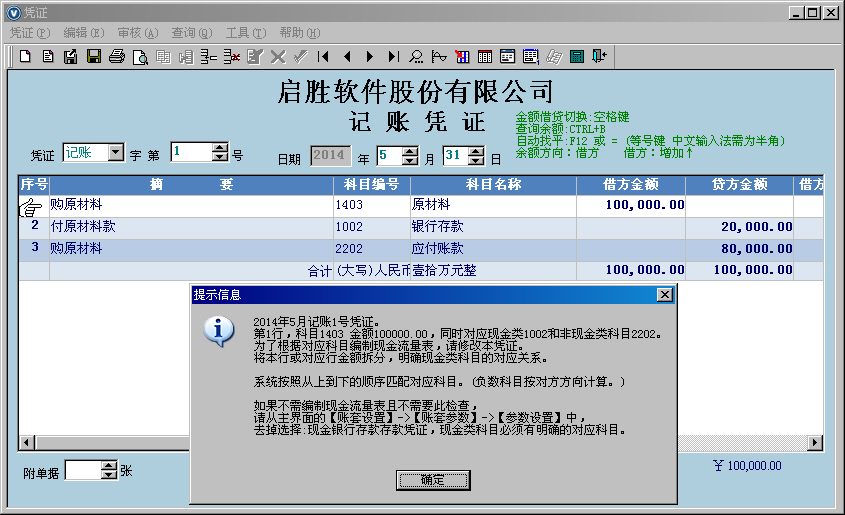
Task: Click 确定 in the 提示信息 dialog
Action: pyautogui.click(x=433, y=480)
